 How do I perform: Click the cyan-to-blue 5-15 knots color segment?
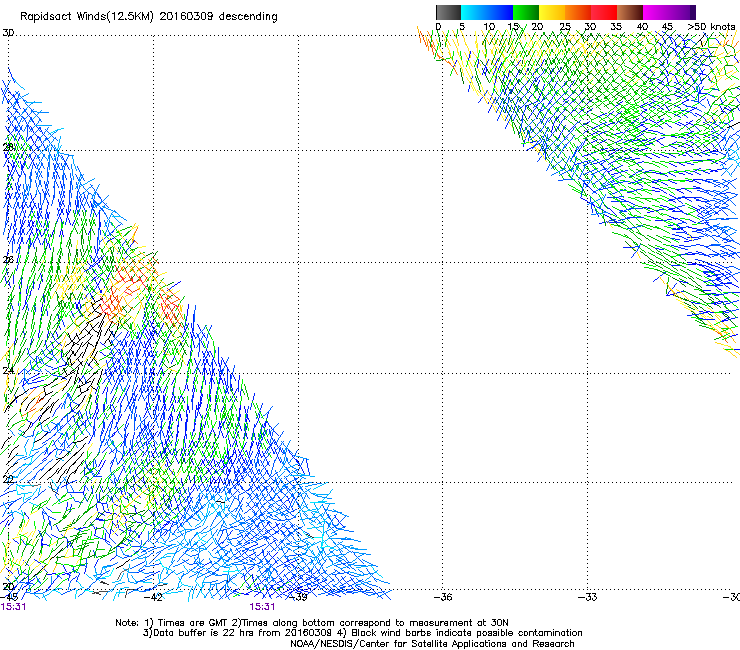(x=487, y=12)
